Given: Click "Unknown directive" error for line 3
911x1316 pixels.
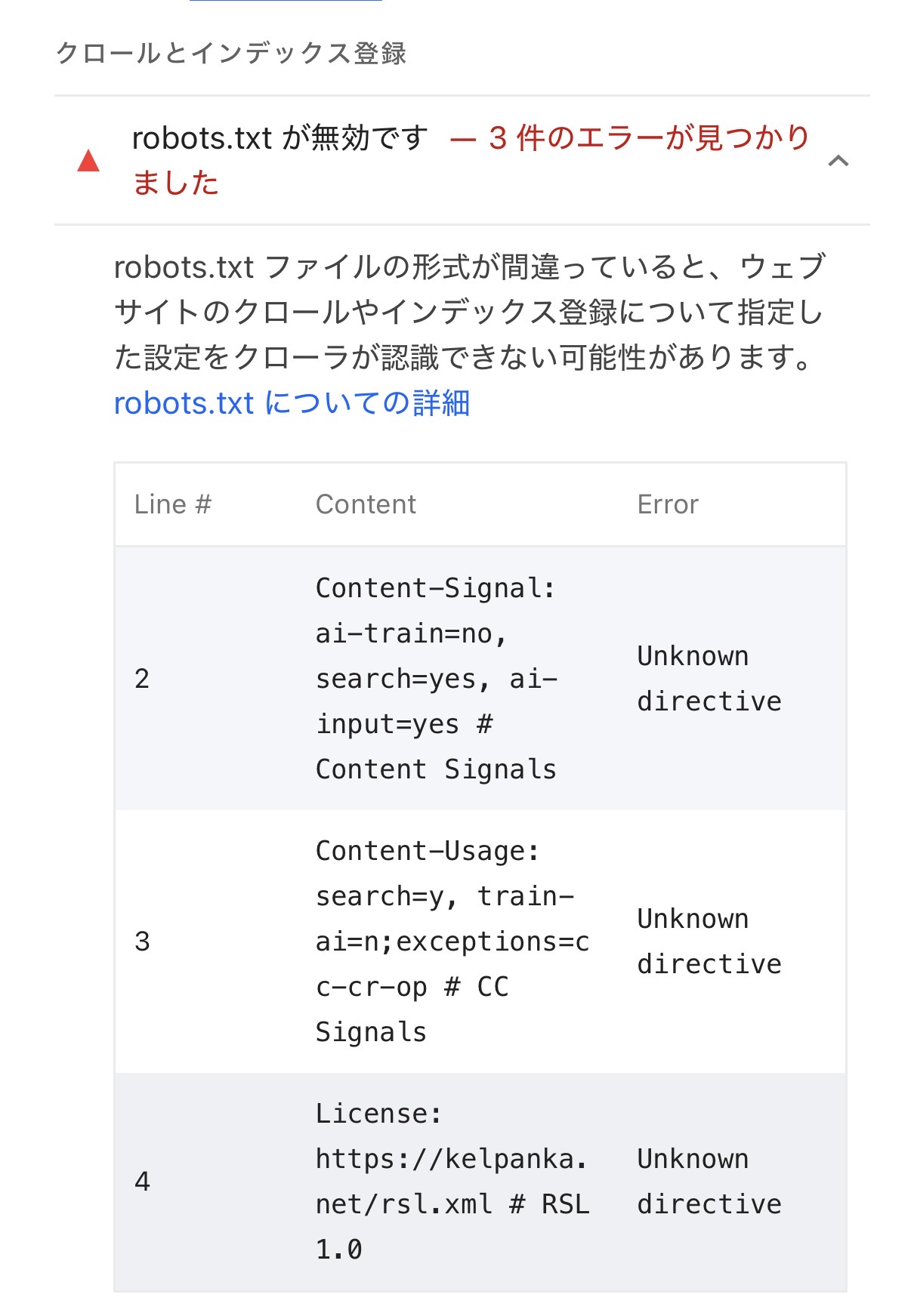Looking at the screenshot, I should (x=709, y=942).
